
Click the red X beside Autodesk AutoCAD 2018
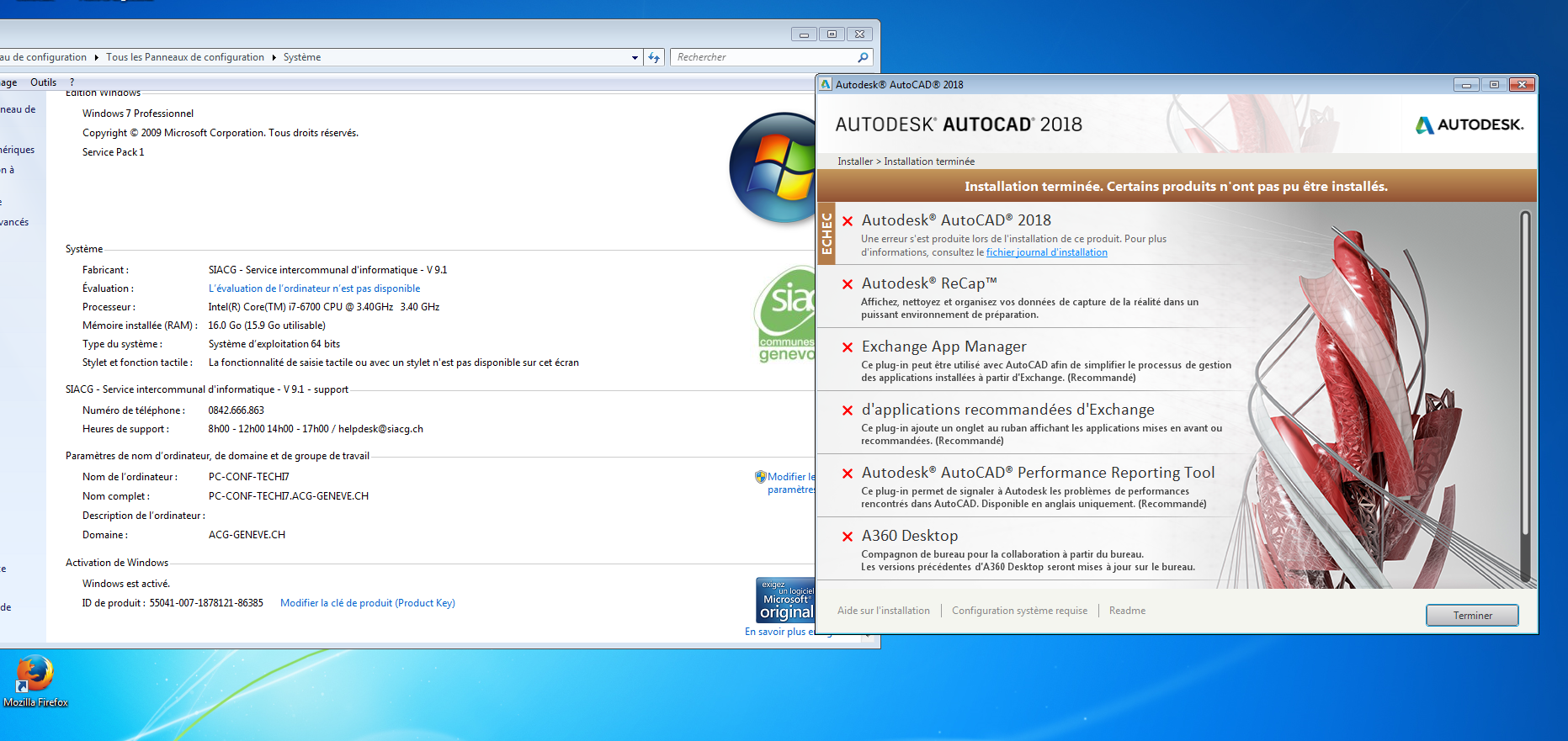(848, 221)
